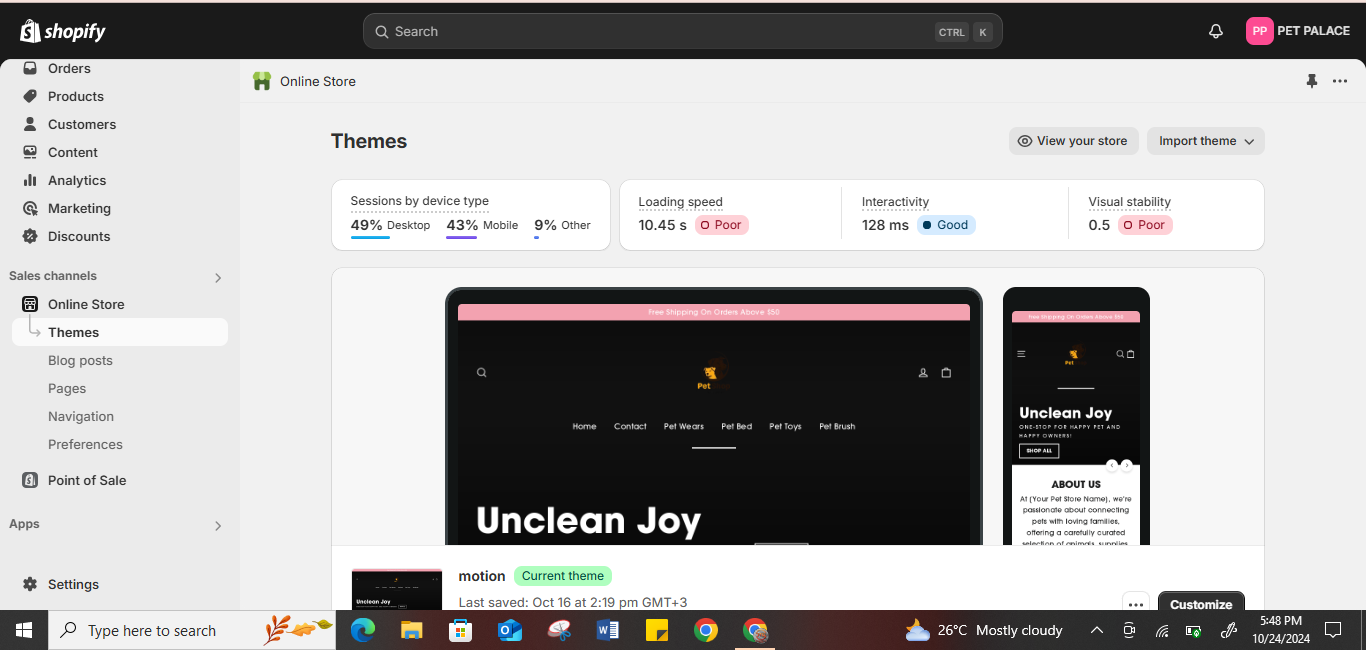This screenshot has width=1366, height=650.
Task: Open the motion theme actions ellipsis button
Action: [1135, 603]
